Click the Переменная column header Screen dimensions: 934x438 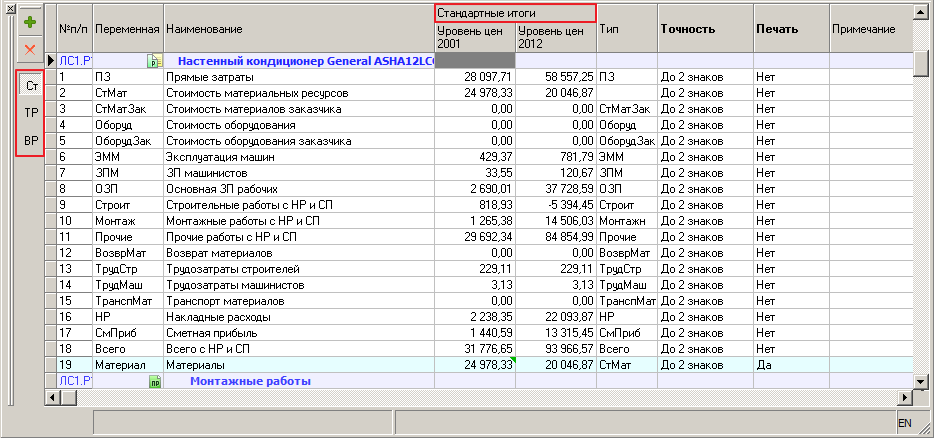click(127, 29)
